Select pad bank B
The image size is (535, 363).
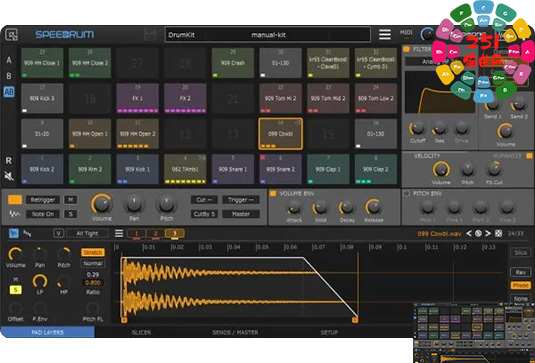tap(9, 76)
